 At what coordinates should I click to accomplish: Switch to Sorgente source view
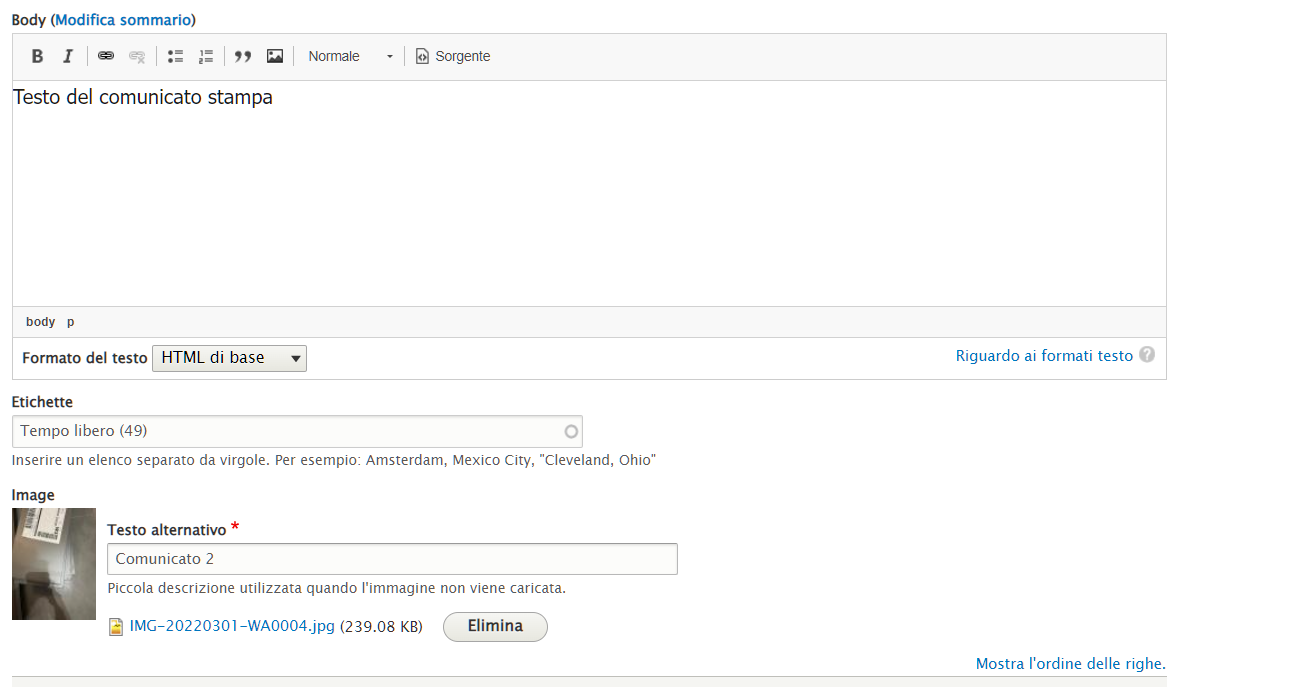coord(453,56)
